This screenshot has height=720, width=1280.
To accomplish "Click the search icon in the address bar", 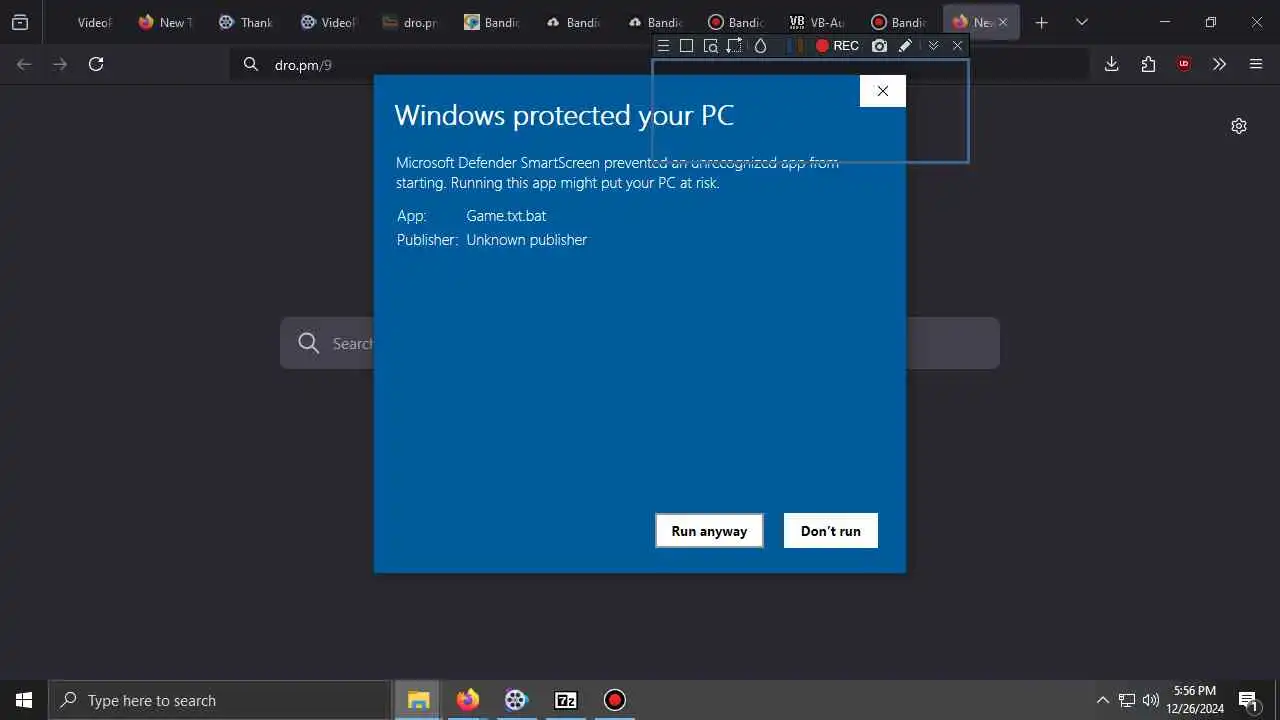I will [x=251, y=64].
